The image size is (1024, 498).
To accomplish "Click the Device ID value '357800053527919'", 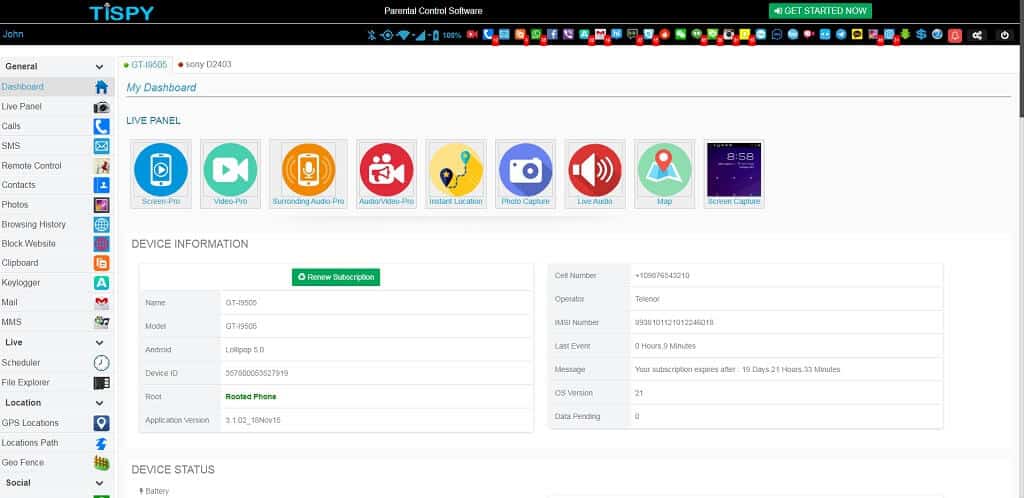I will [257, 373].
